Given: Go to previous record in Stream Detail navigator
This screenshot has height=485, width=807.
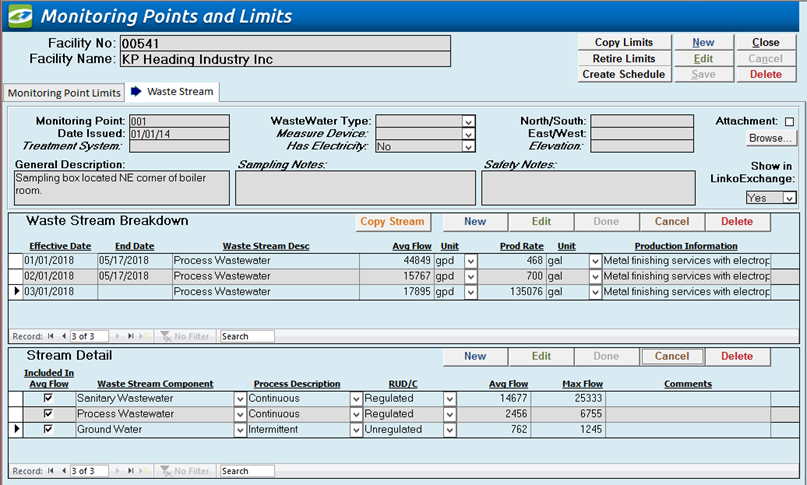Looking at the screenshot, I should click(64, 471).
